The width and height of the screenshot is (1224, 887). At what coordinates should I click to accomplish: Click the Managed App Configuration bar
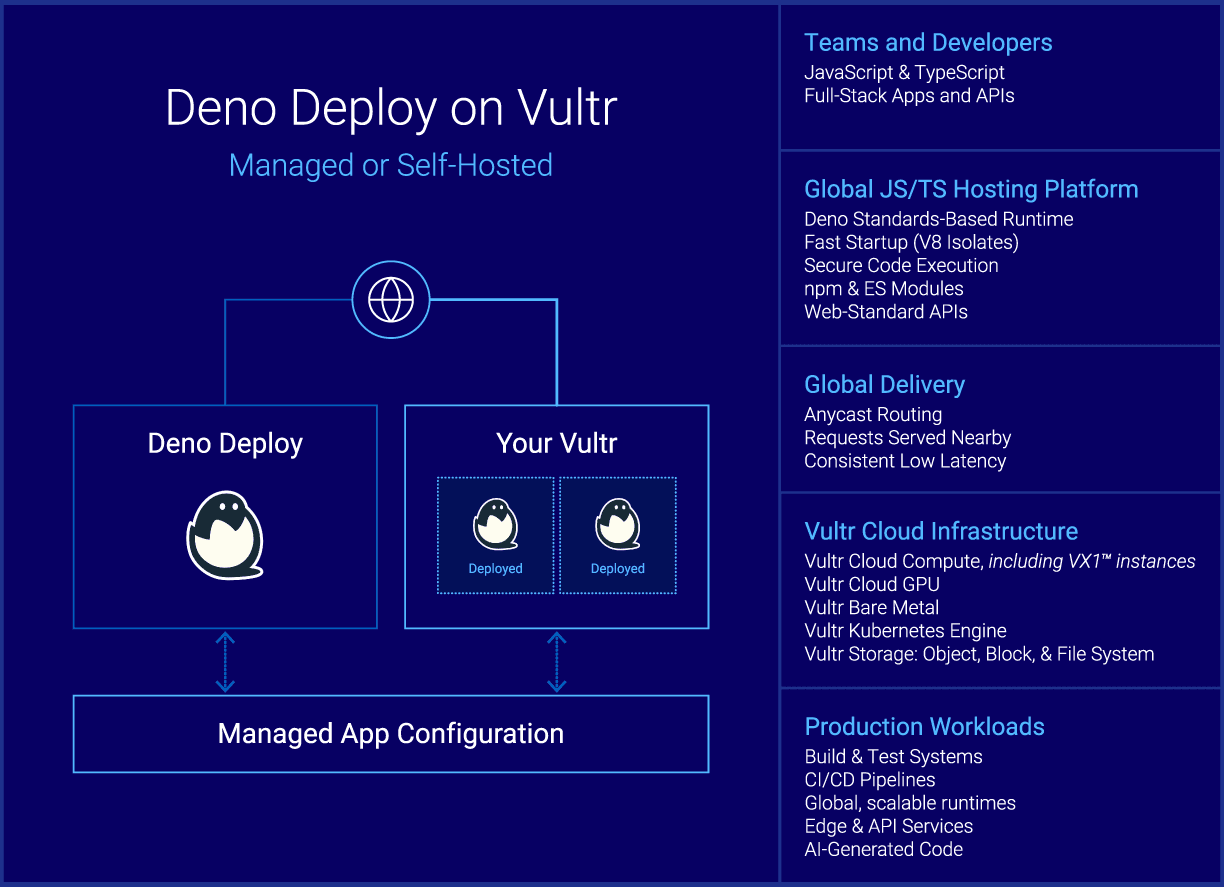click(x=390, y=733)
